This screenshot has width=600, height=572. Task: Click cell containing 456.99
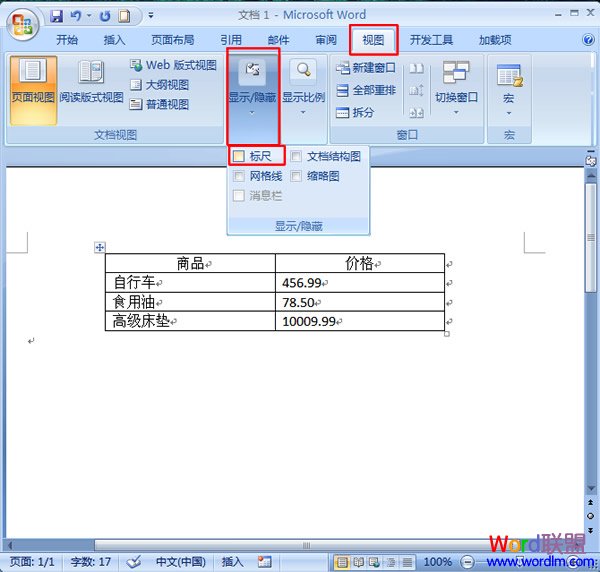click(x=360, y=283)
